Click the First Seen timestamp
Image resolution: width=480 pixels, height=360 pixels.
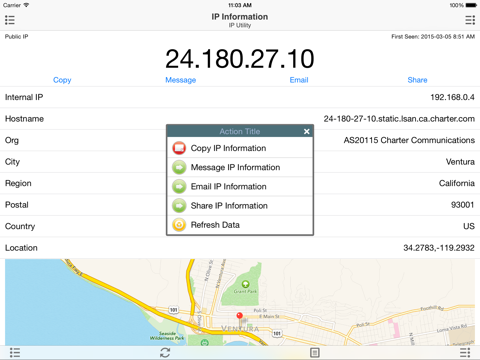tap(433, 37)
